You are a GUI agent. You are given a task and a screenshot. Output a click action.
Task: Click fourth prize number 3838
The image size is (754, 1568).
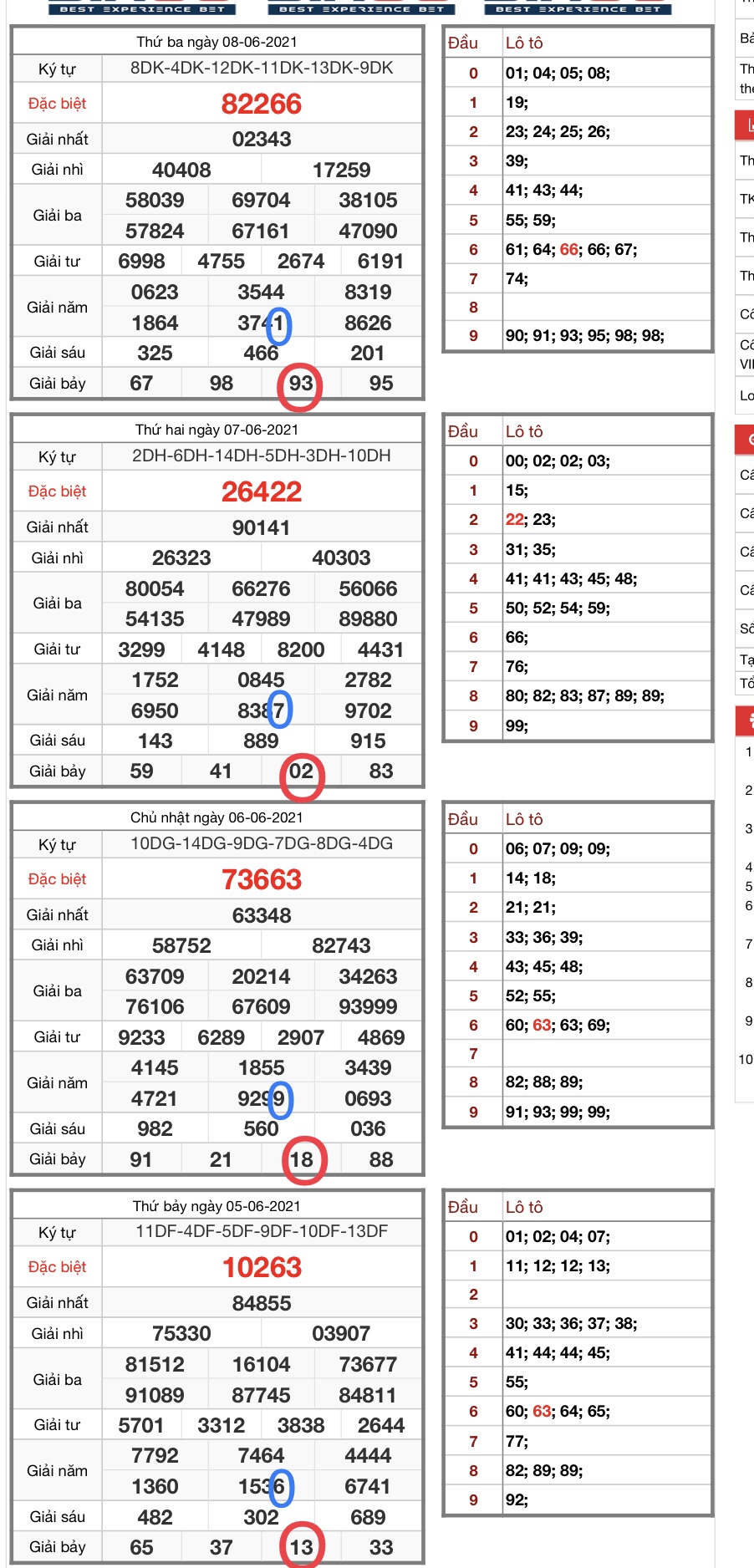[x=301, y=1425]
